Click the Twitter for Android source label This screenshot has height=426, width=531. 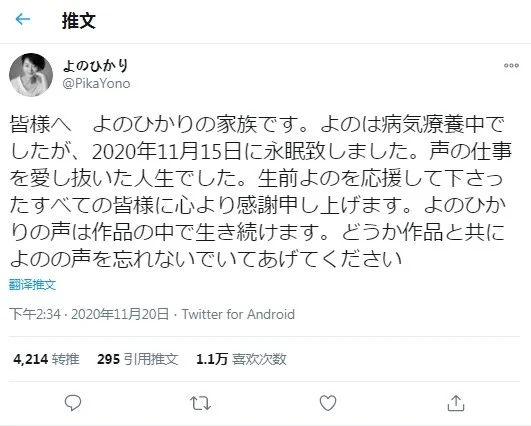[238, 314]
